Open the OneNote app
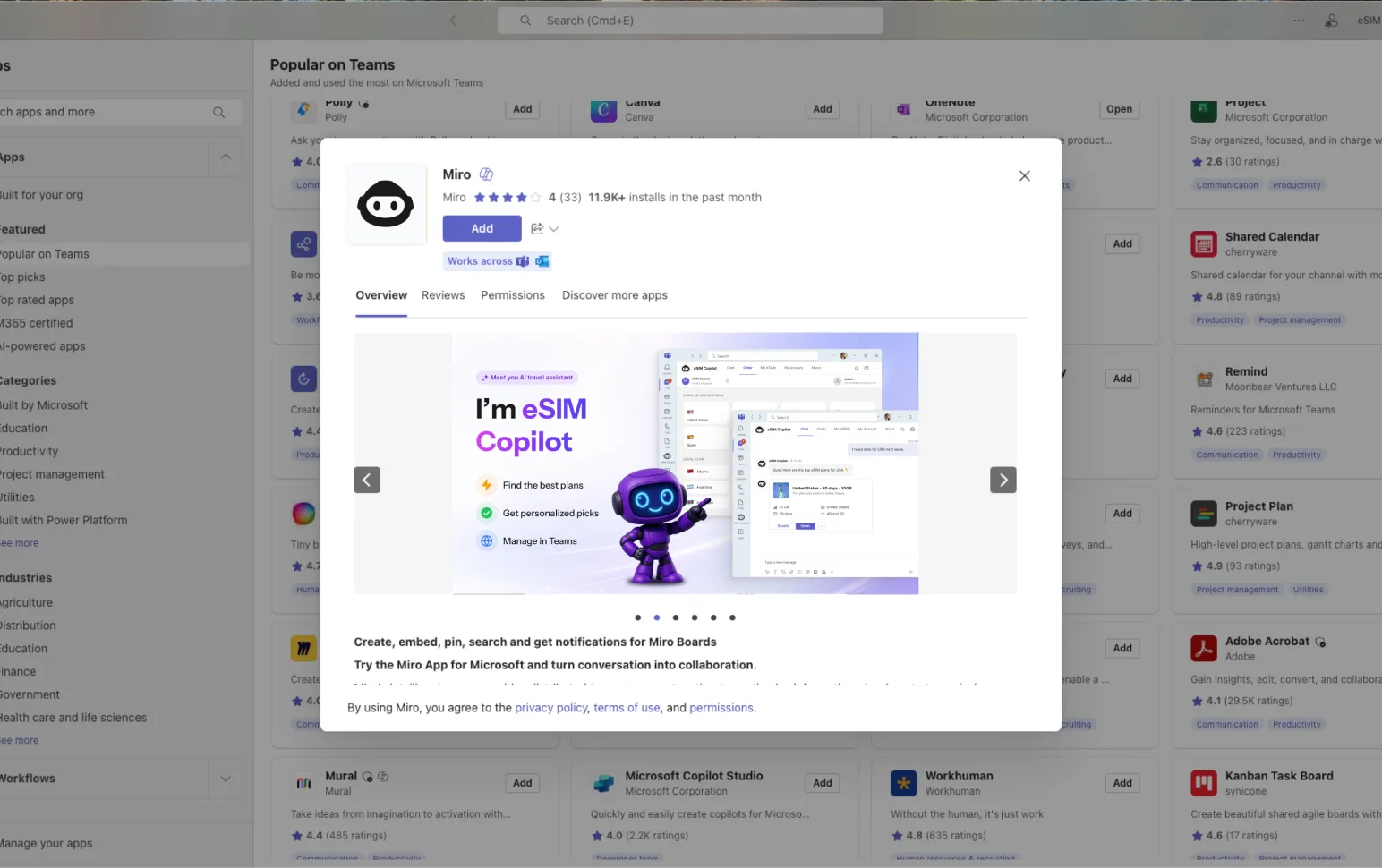 [x=1119, y=109]
